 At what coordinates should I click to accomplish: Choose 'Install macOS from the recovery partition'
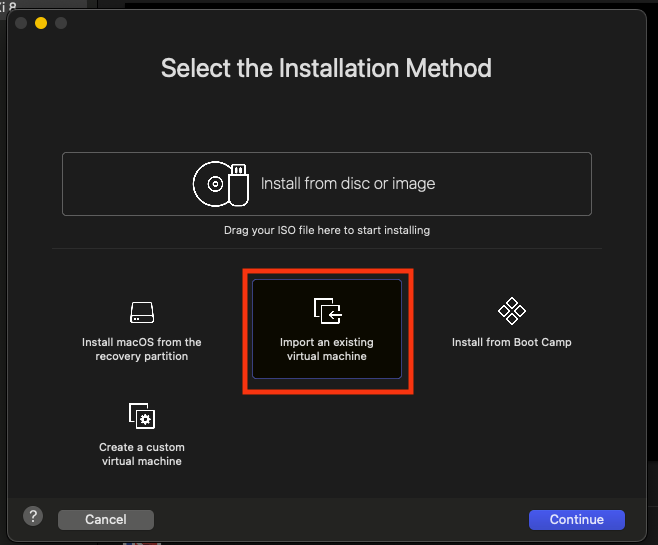141,349
